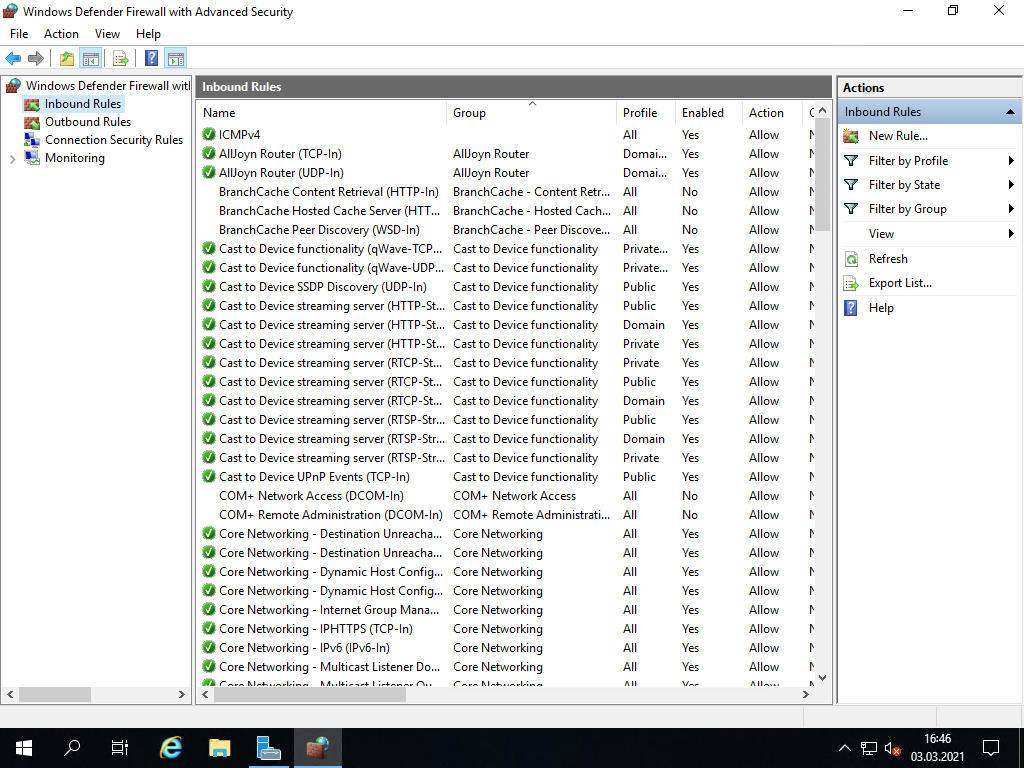Open the Action menu
Viewport: 1024px width, 768px height.
[61, 34]
